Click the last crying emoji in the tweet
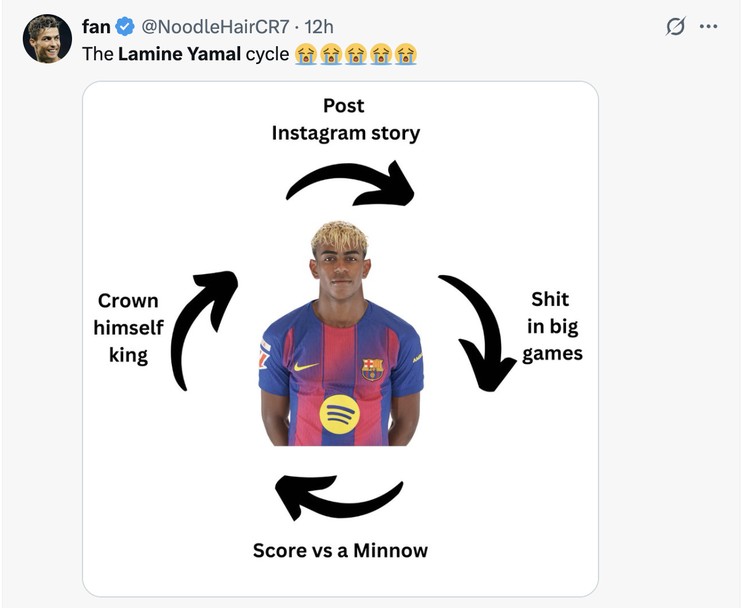The image size is (750, 608). (405, 54)
